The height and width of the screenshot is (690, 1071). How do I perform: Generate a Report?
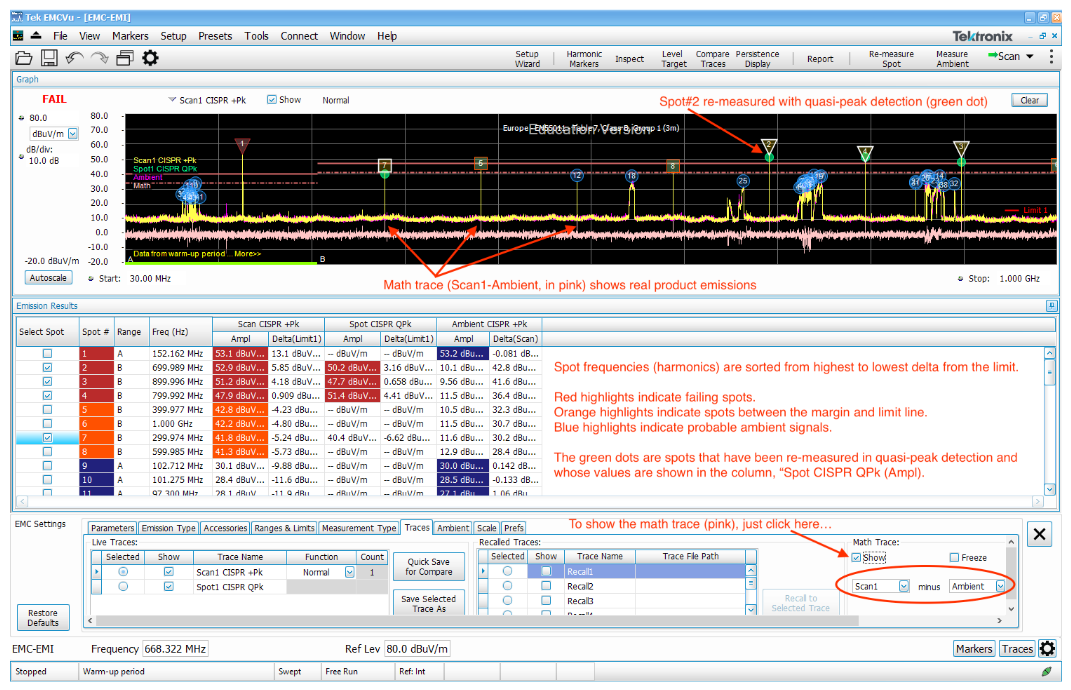(820, 59)
